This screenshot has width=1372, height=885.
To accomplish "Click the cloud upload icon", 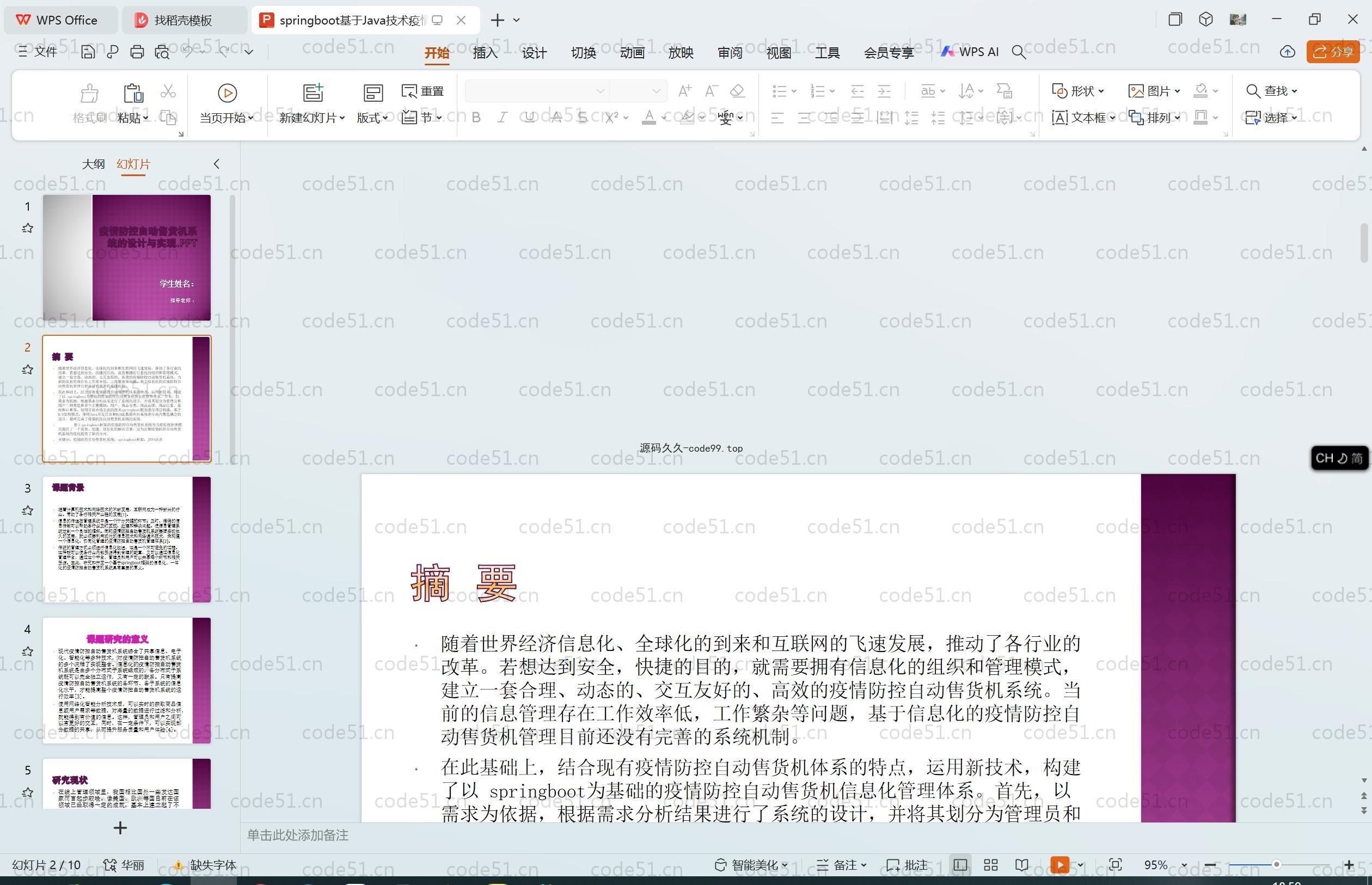I will tap(1288, 52).
